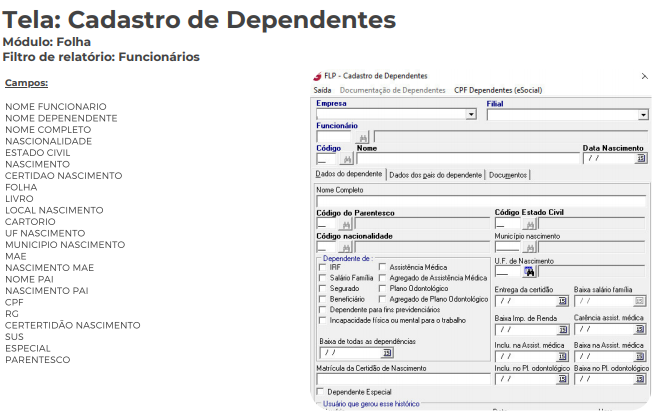The width and height of the screenshot is (658, 415).
Task: Check Incapacidade física ou mental checkbox
Action: tap(323, 320)
